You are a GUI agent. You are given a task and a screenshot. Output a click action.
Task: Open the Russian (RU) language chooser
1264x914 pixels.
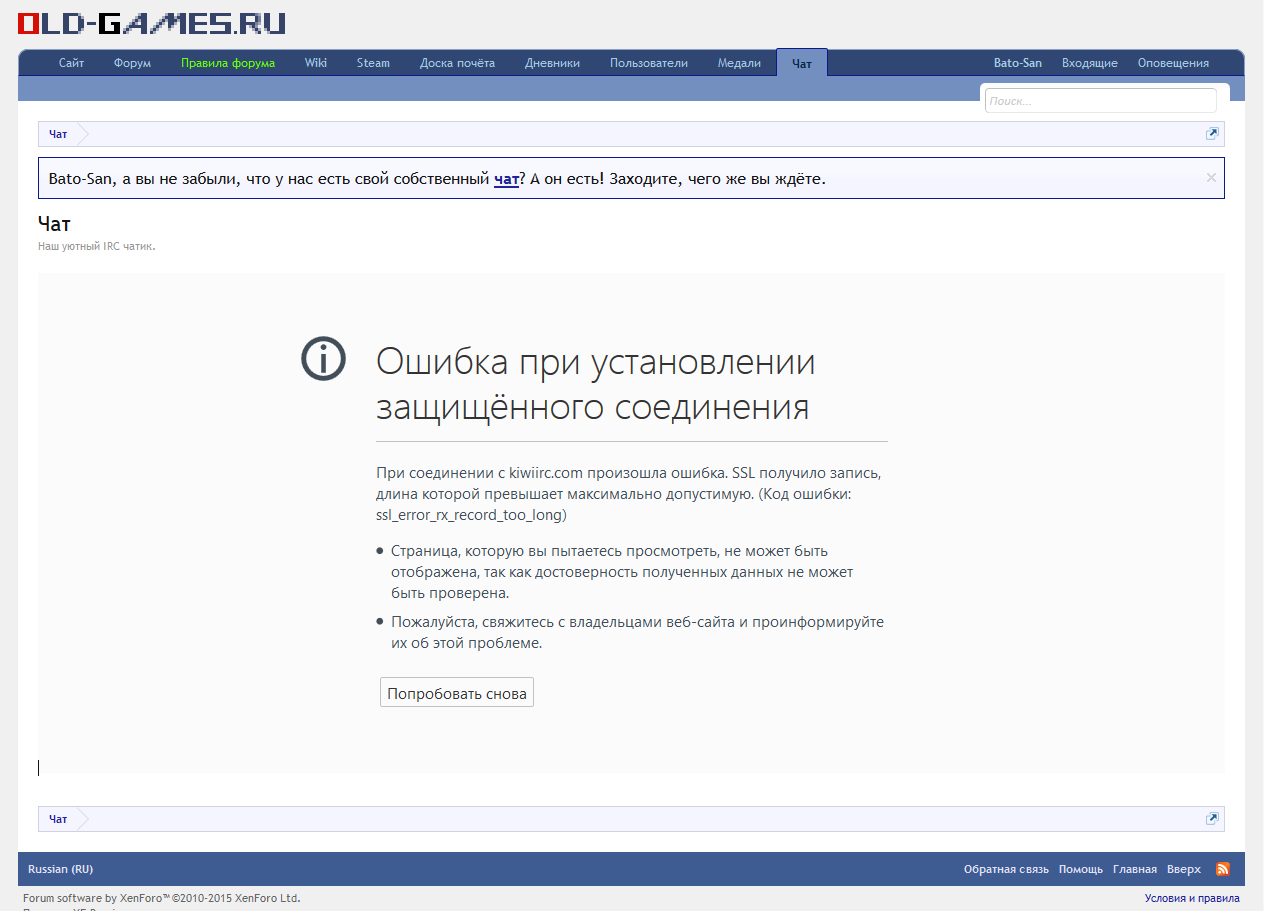tap(60, 869)
